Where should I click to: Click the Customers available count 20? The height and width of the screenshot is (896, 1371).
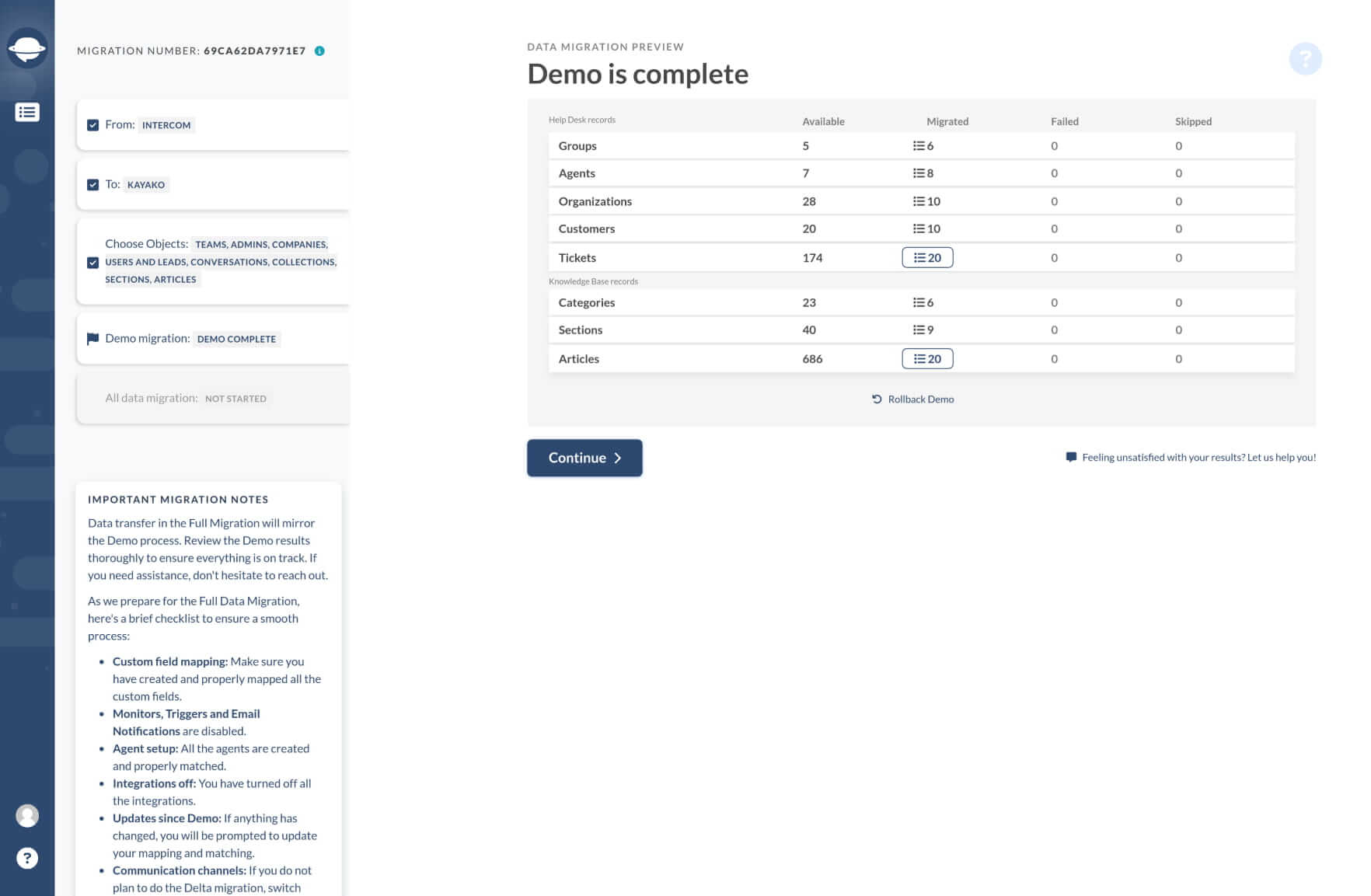(x=809, y=228)
